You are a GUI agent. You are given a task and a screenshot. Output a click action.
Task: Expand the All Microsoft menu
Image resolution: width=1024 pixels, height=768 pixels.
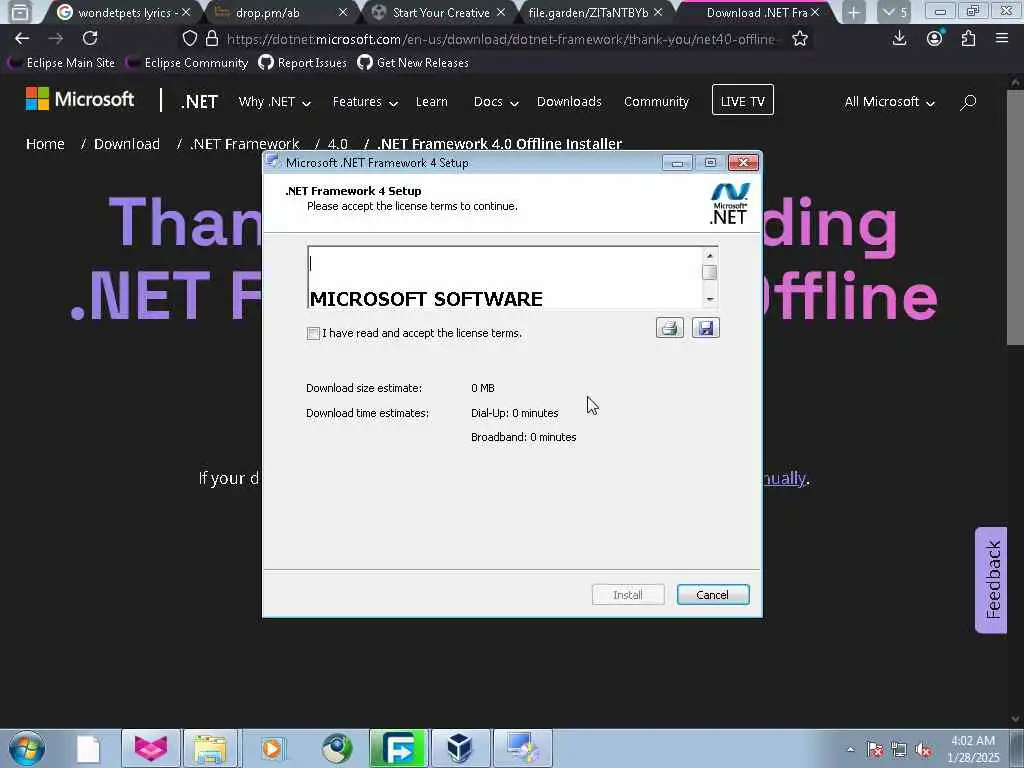[x=889, y=102]
